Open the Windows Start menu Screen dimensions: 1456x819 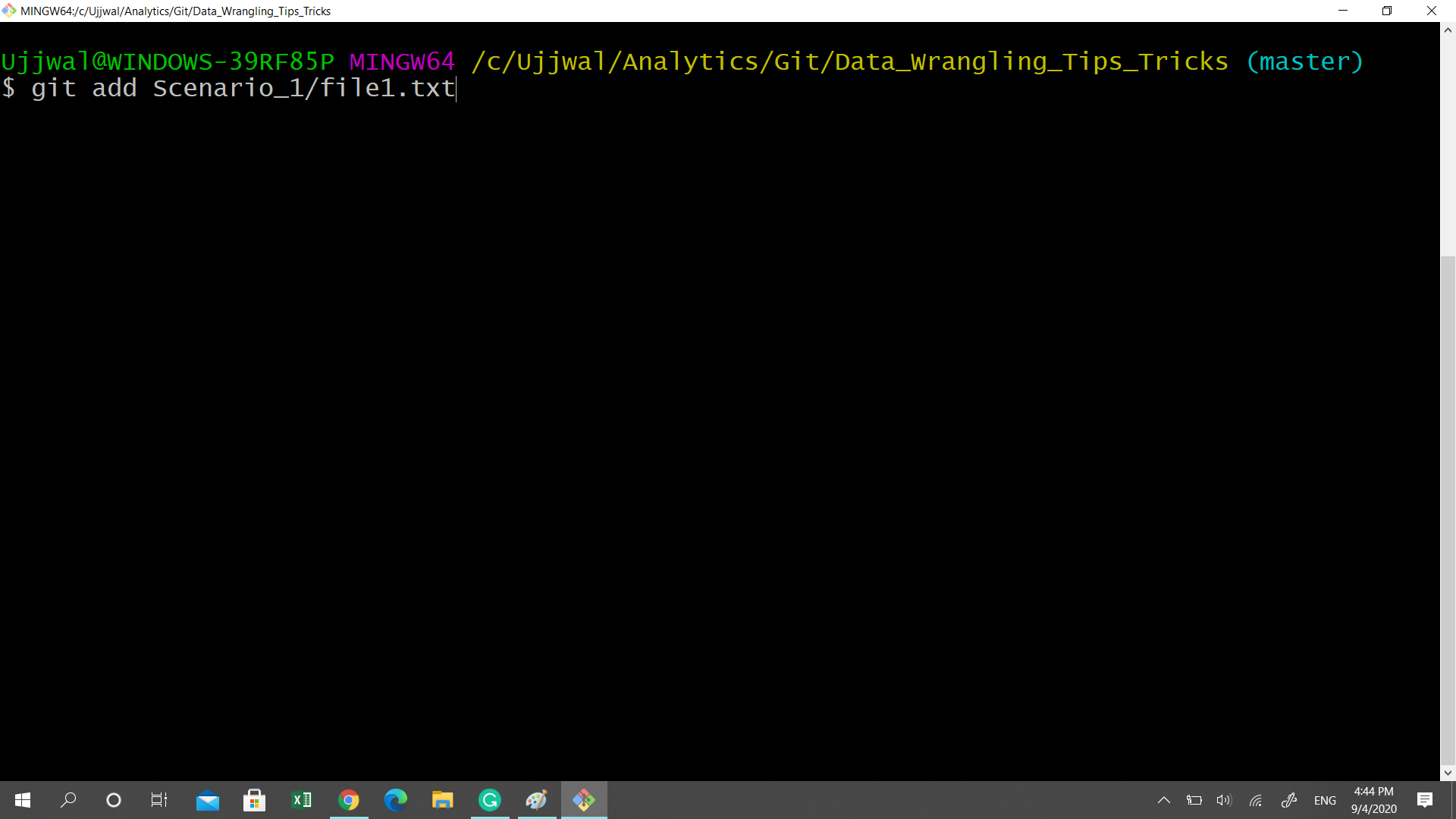coord(23,800)
